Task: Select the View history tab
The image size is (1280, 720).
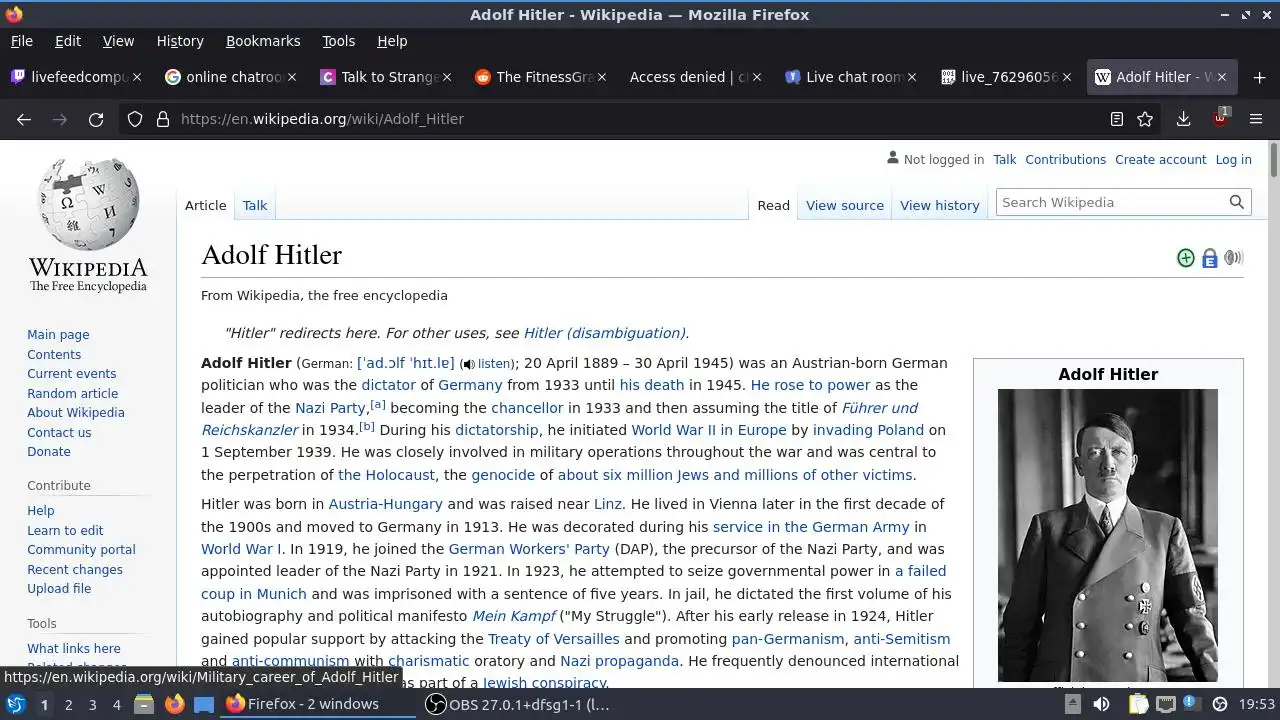Action: (940, 205)
